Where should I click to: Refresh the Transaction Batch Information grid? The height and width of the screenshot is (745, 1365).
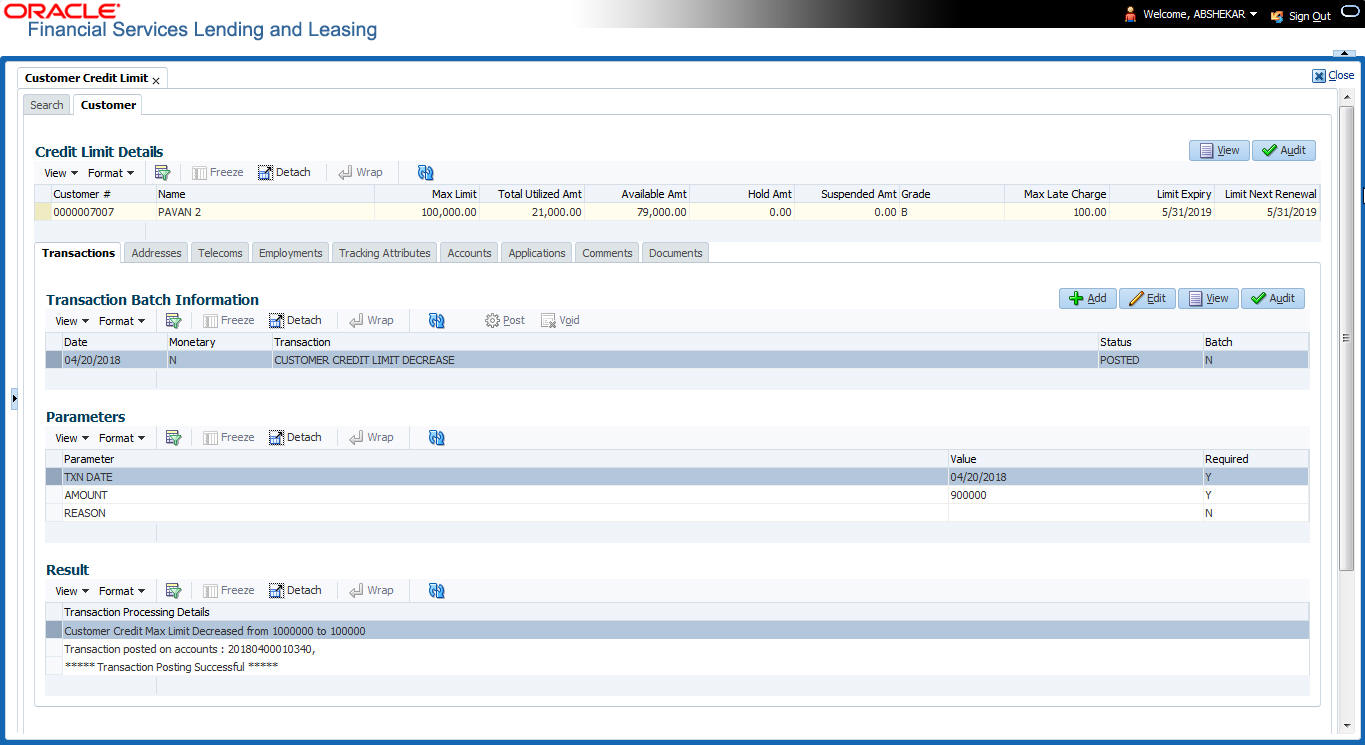coord(436,320)
